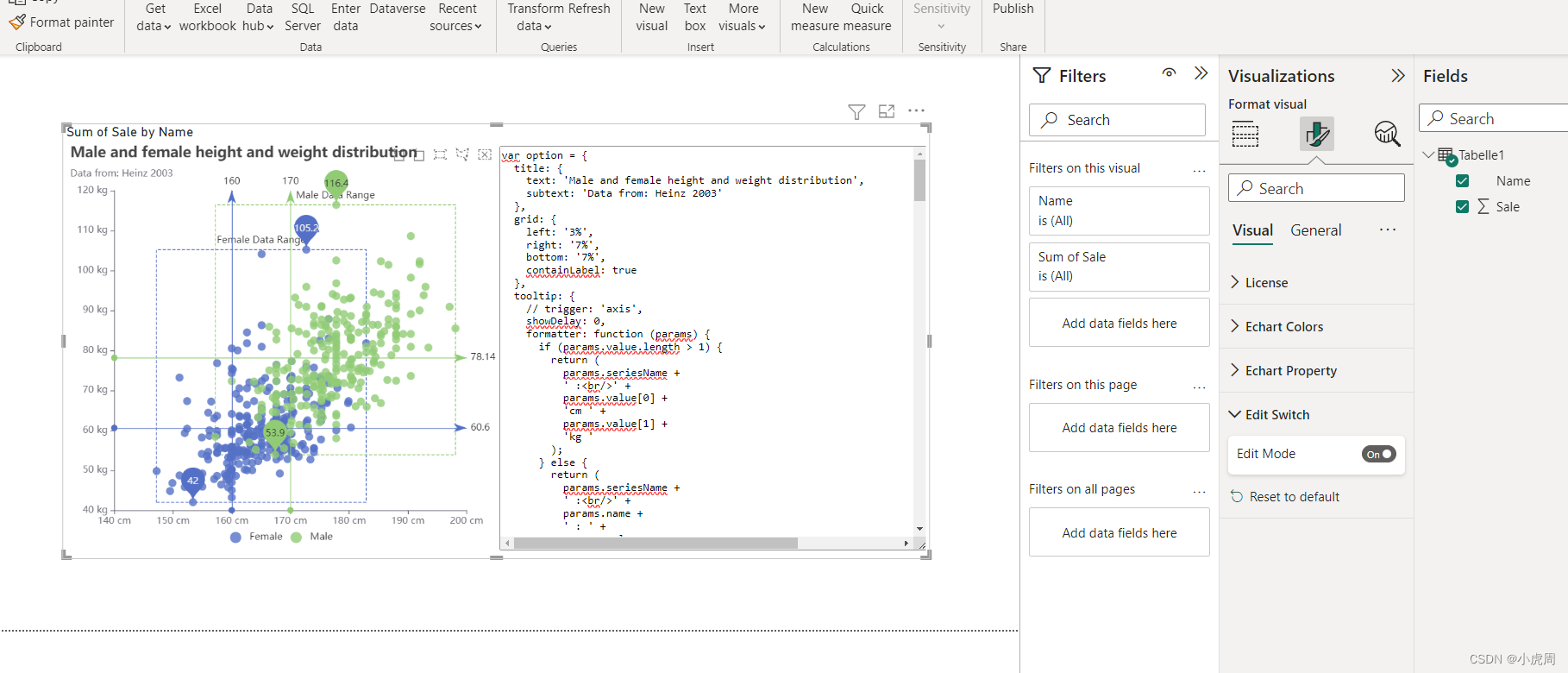The width and height of the screenshot is (1568, 673).
Task: Collapse the Filters pane
Action: (1201, 73)
